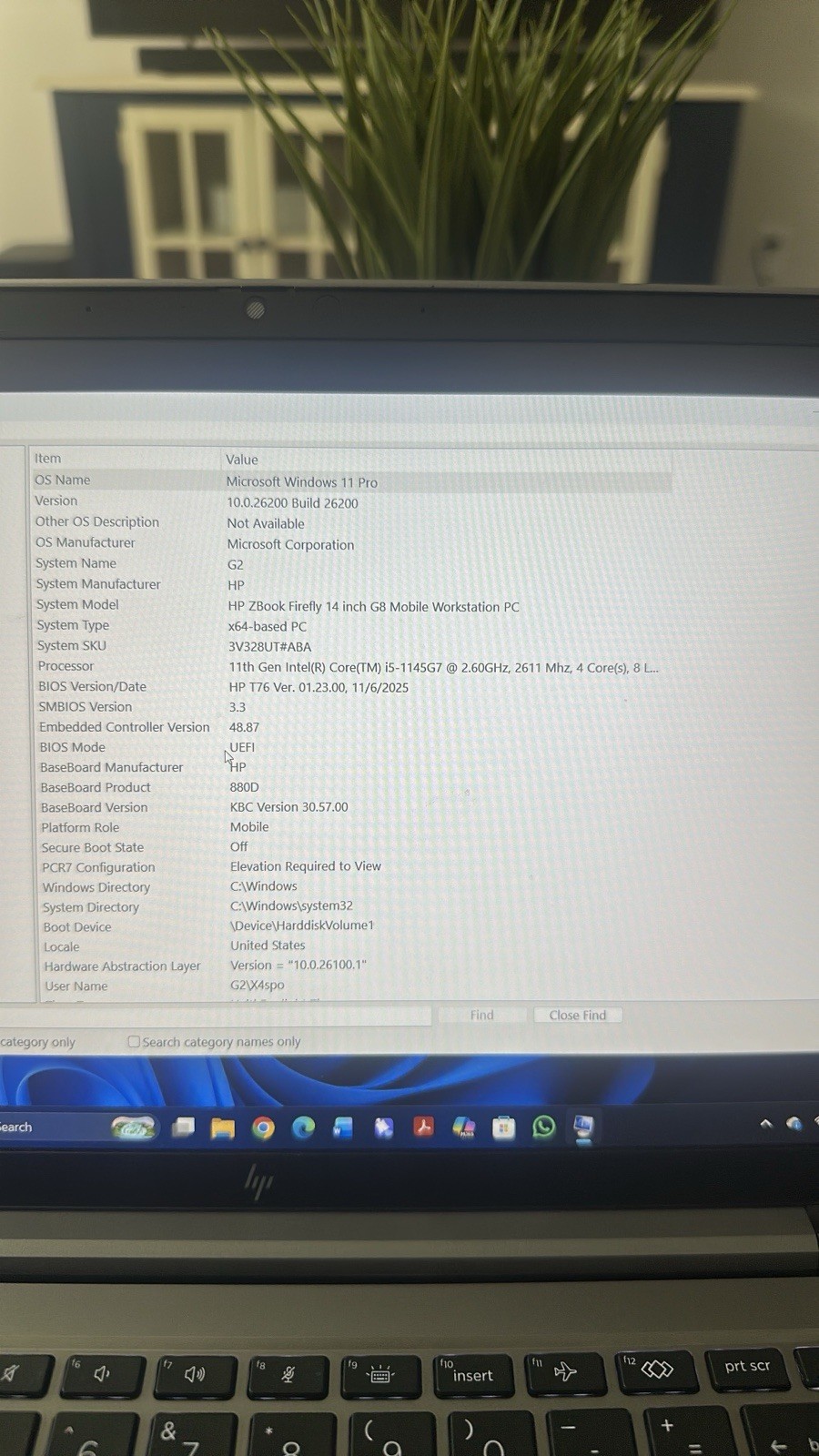This screenshot has height=1456, width=819.
Task: Select the C:\Windows\system32 value
Action: coord(291,905)
